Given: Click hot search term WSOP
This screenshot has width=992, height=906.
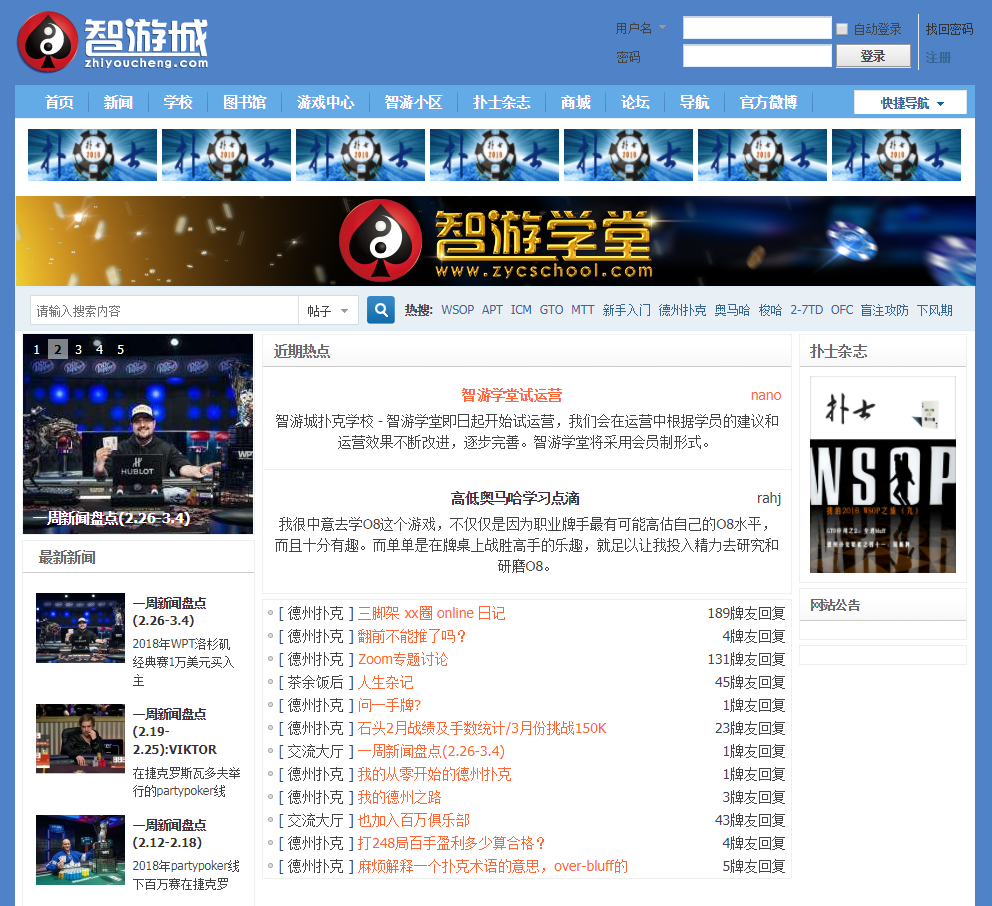Looking at the screenshot, I should point(457,310).
